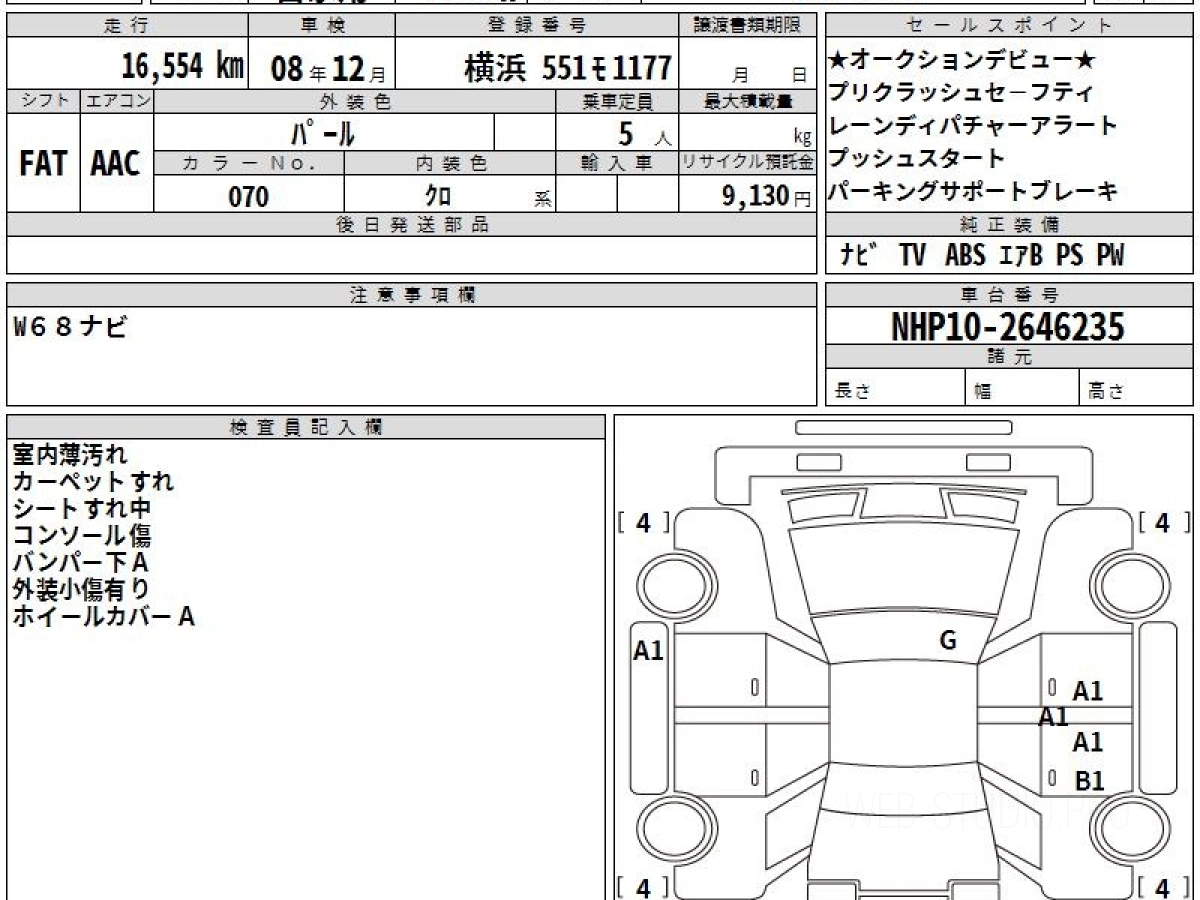This screenshot has width=1200, height=900.
Task: Select the 乗車定員 header cell
Action: (617, 101)
